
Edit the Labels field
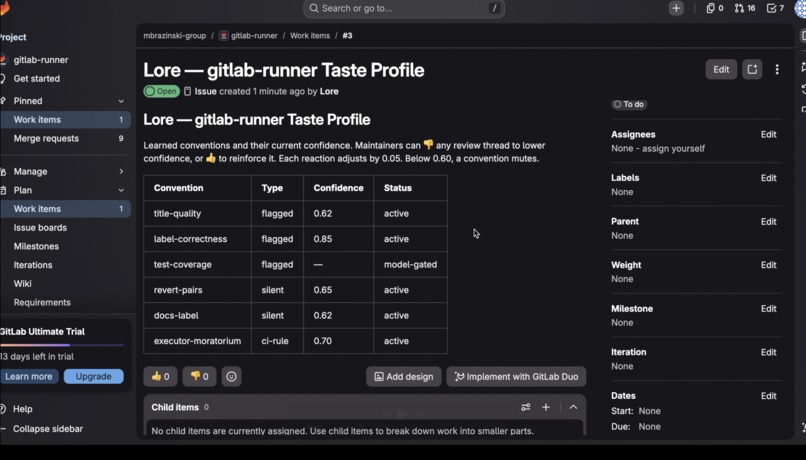tap(768, 178)
